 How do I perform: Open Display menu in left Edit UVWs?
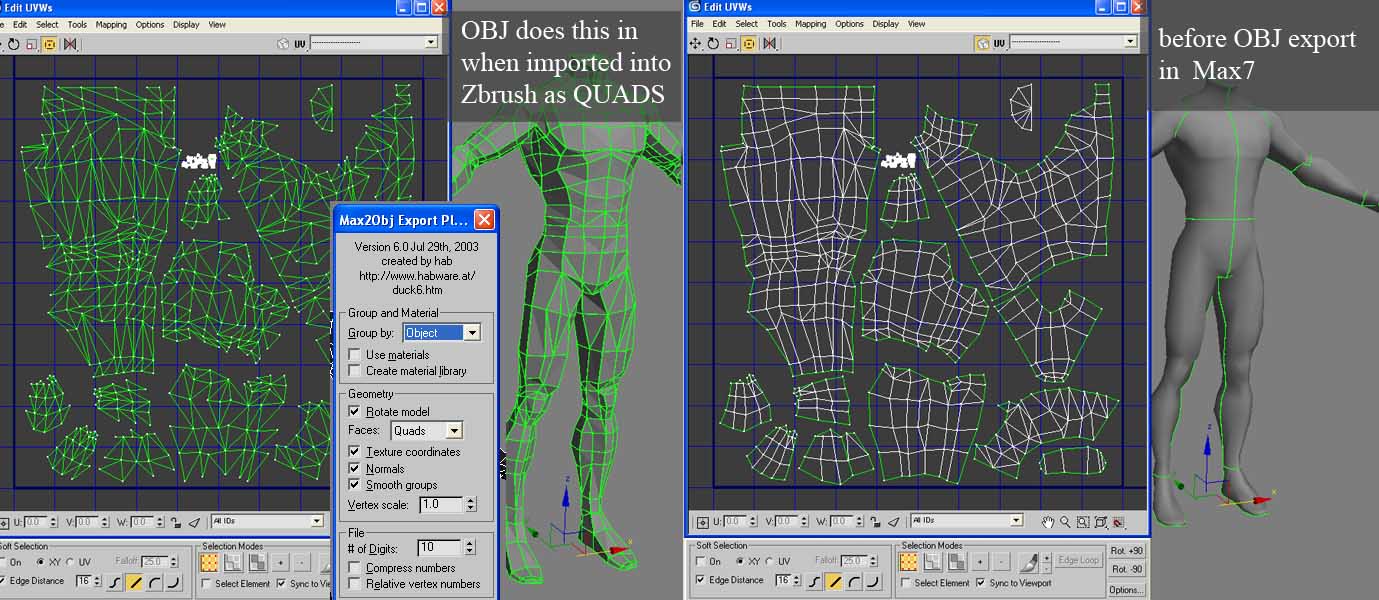[x=186, y=24]
